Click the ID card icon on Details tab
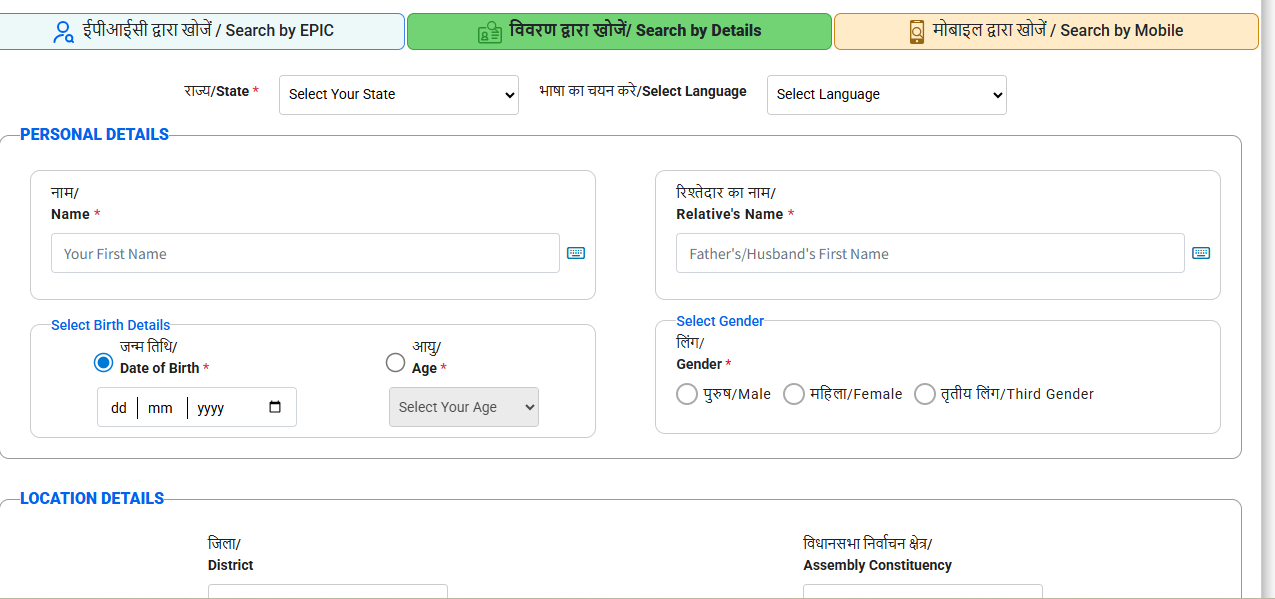1275x599 pixels. tap(490, 32)
